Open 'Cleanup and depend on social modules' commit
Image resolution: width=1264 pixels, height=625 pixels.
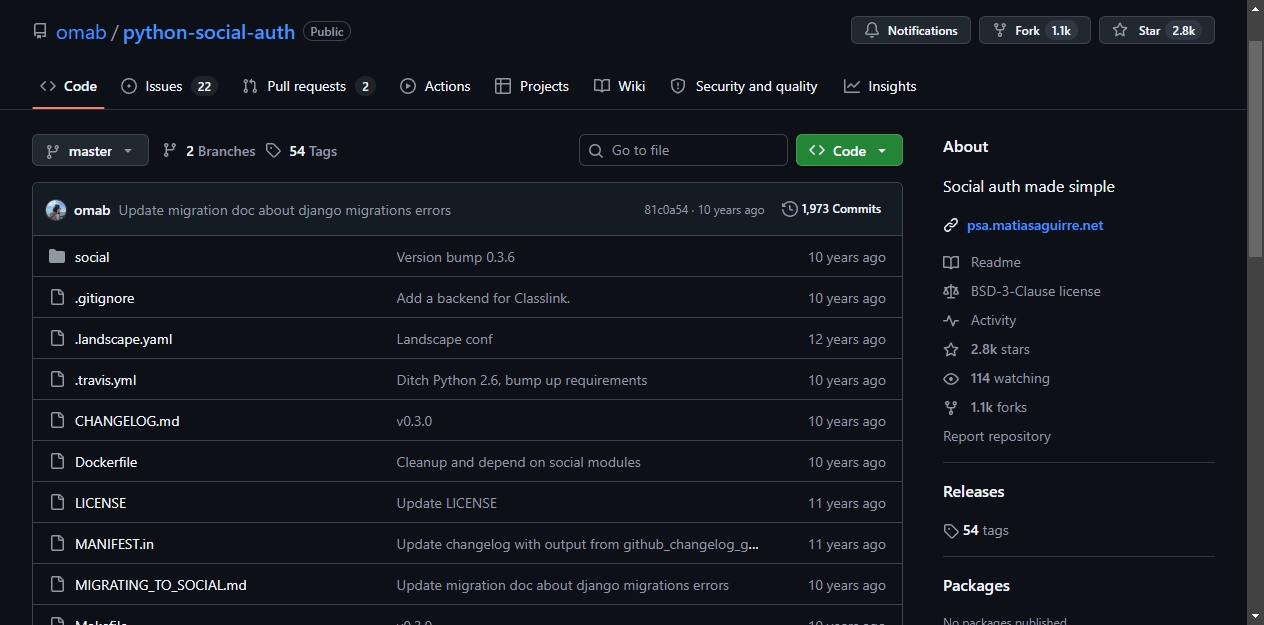[x=518, y=462]
